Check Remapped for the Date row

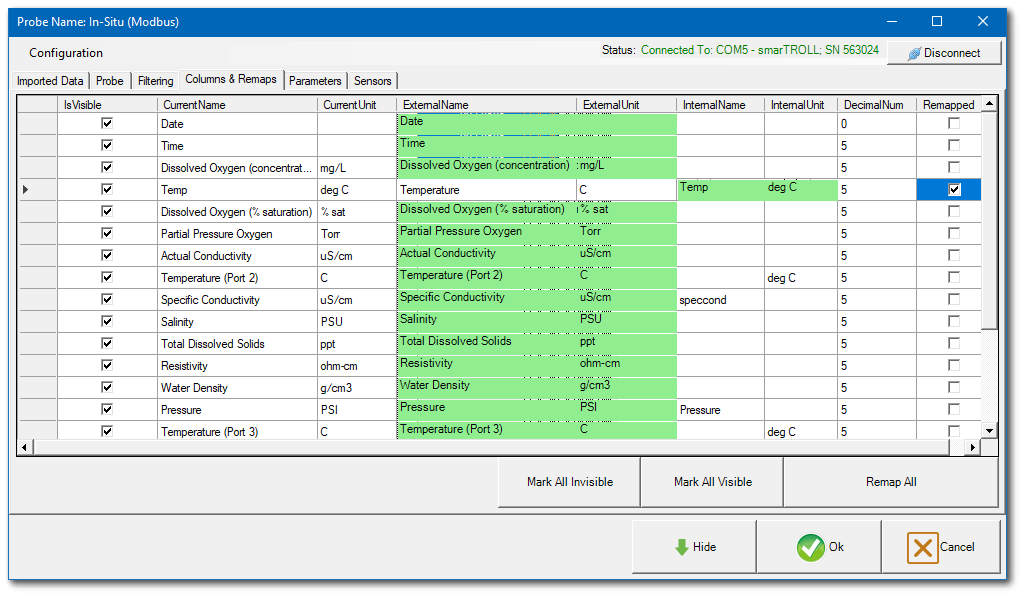point(954,123)
